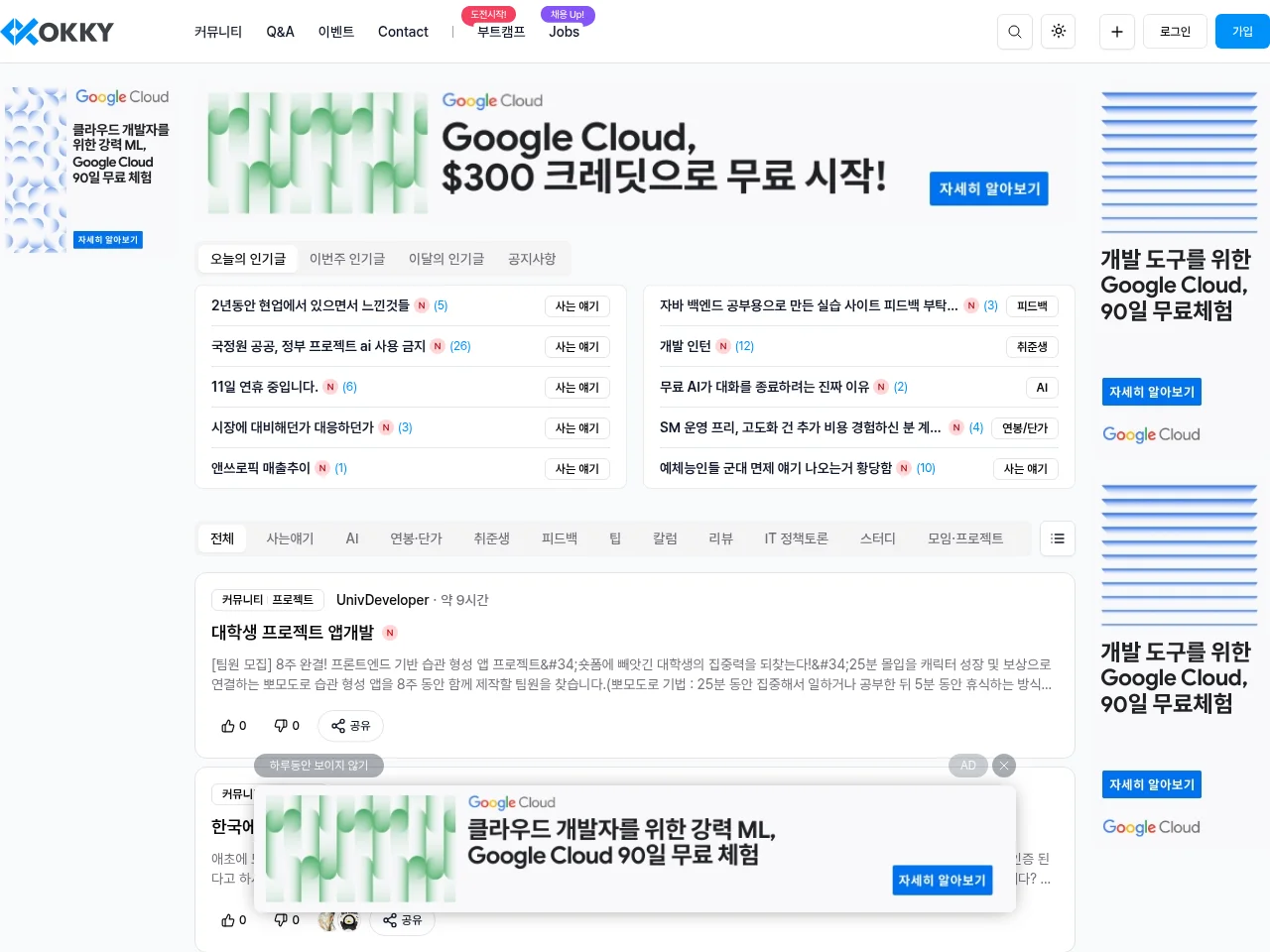The width and height of the screenshot is (1270, 952).
Task: Click left sidebar ad 자세히 알아보기
Action: click(108, 240)
